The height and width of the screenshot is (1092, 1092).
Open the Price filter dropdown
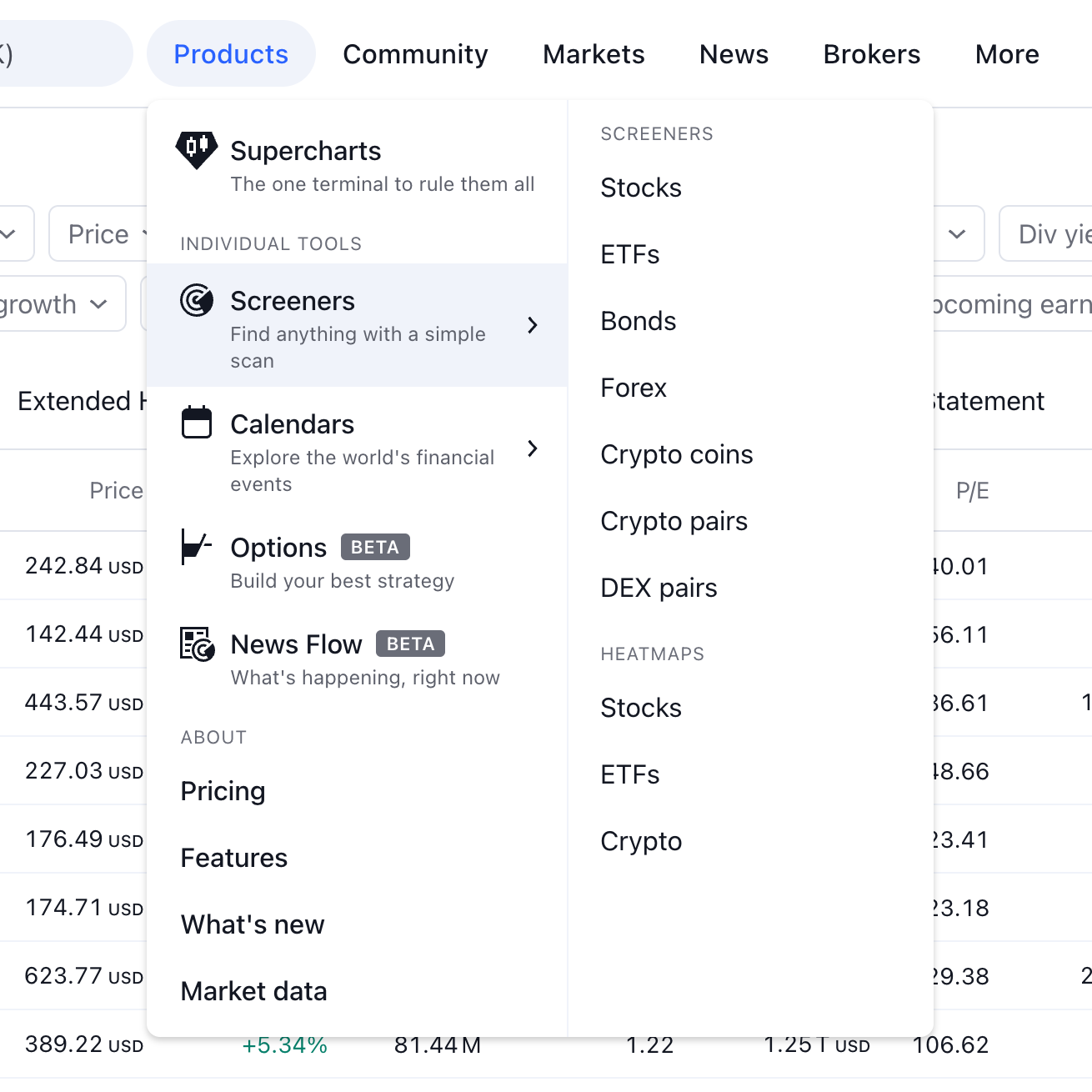pyautogui.click(x=98, y=234)
